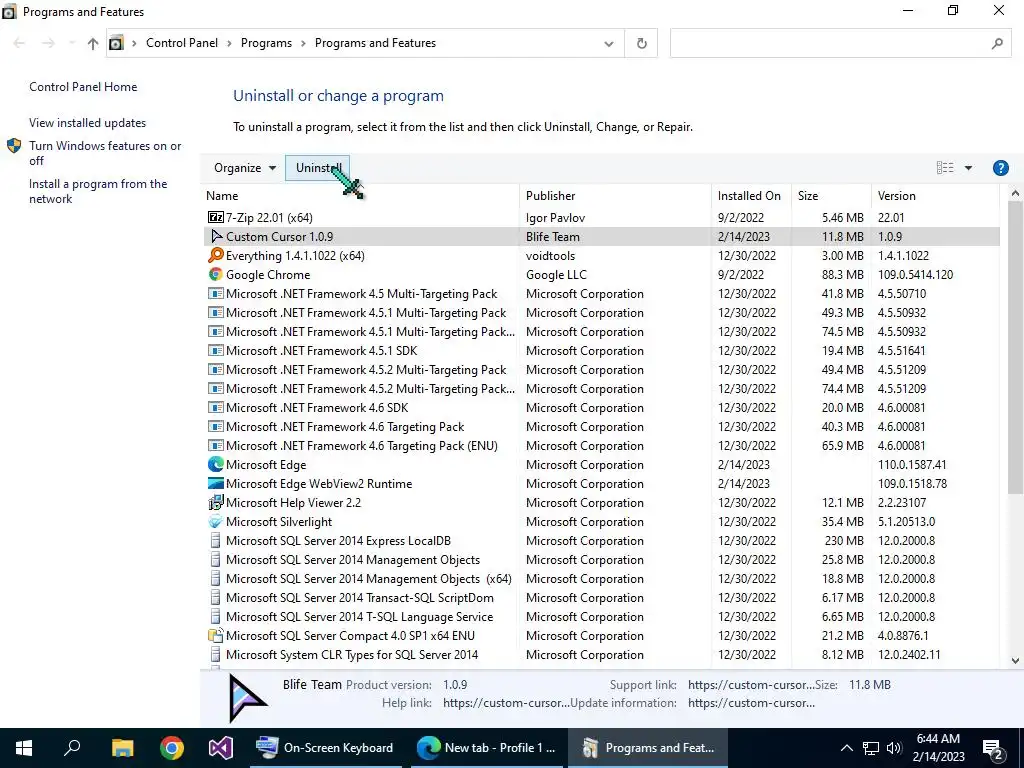Sort by Version column header

click(935, 195)
